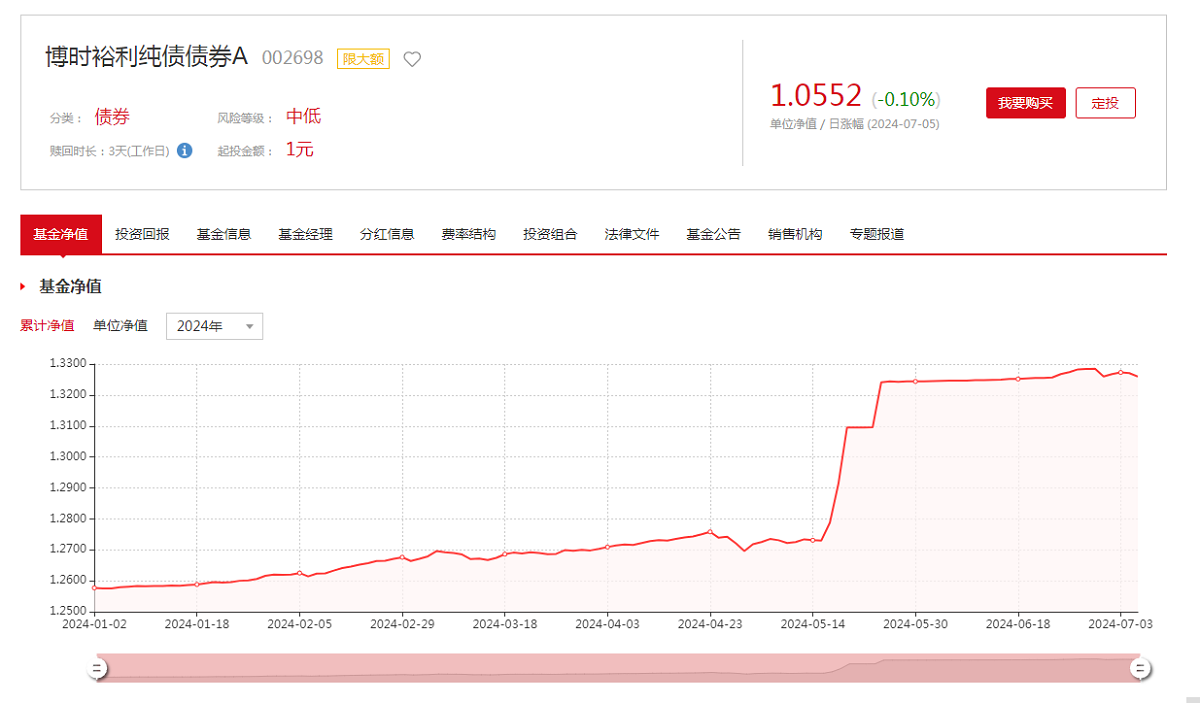Click the data point at 2024-05-30
This screenshot has height=703, width=1200.
[x=915, y=381]
